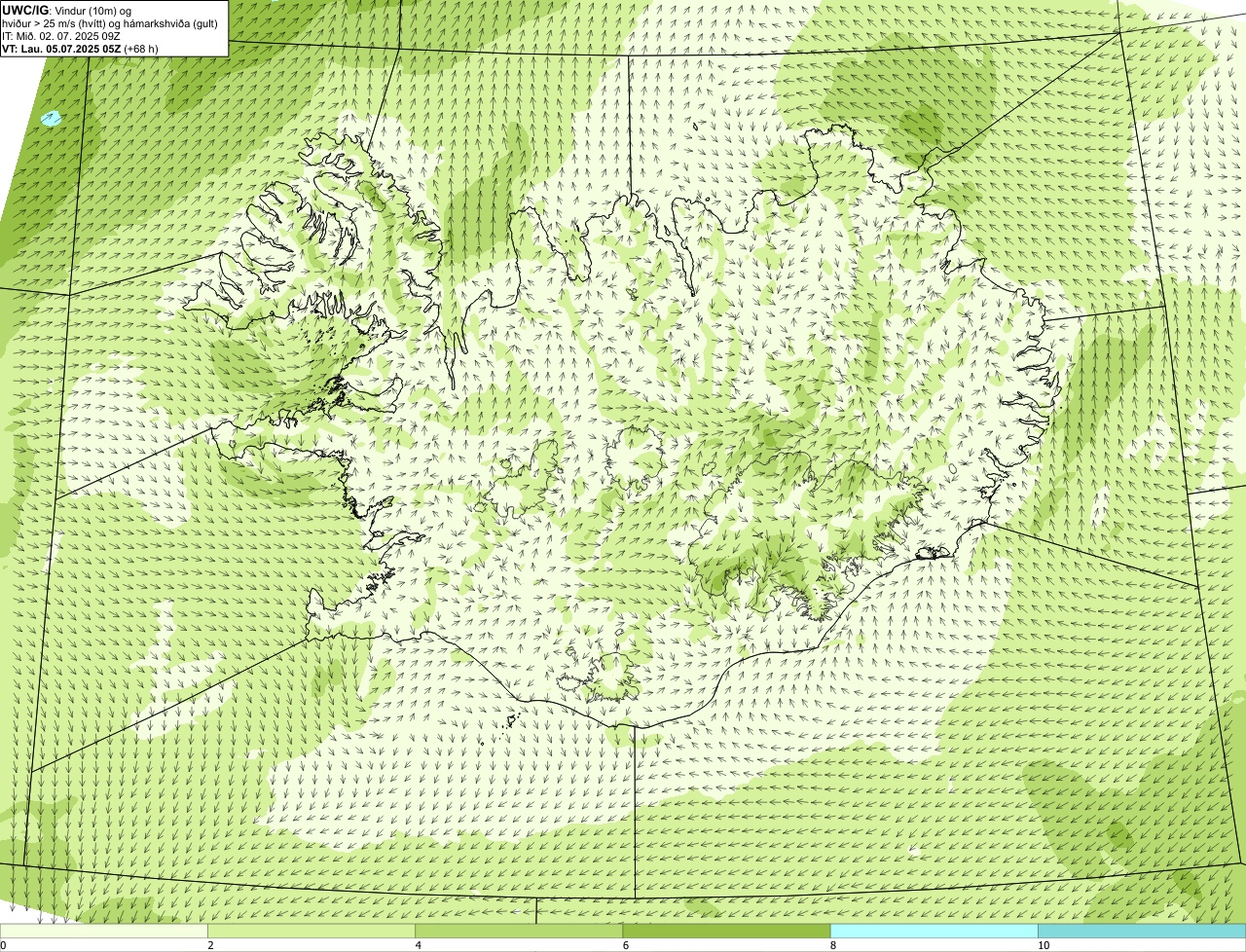Click the '4' label on the color scale
This screenshot has height=952, width=1246.
click(x=418, y=945)
